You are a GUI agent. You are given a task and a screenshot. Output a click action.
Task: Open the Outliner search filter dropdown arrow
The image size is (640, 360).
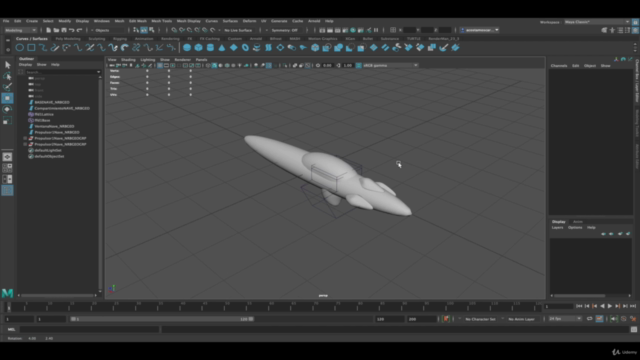click(x=98, y=72)
